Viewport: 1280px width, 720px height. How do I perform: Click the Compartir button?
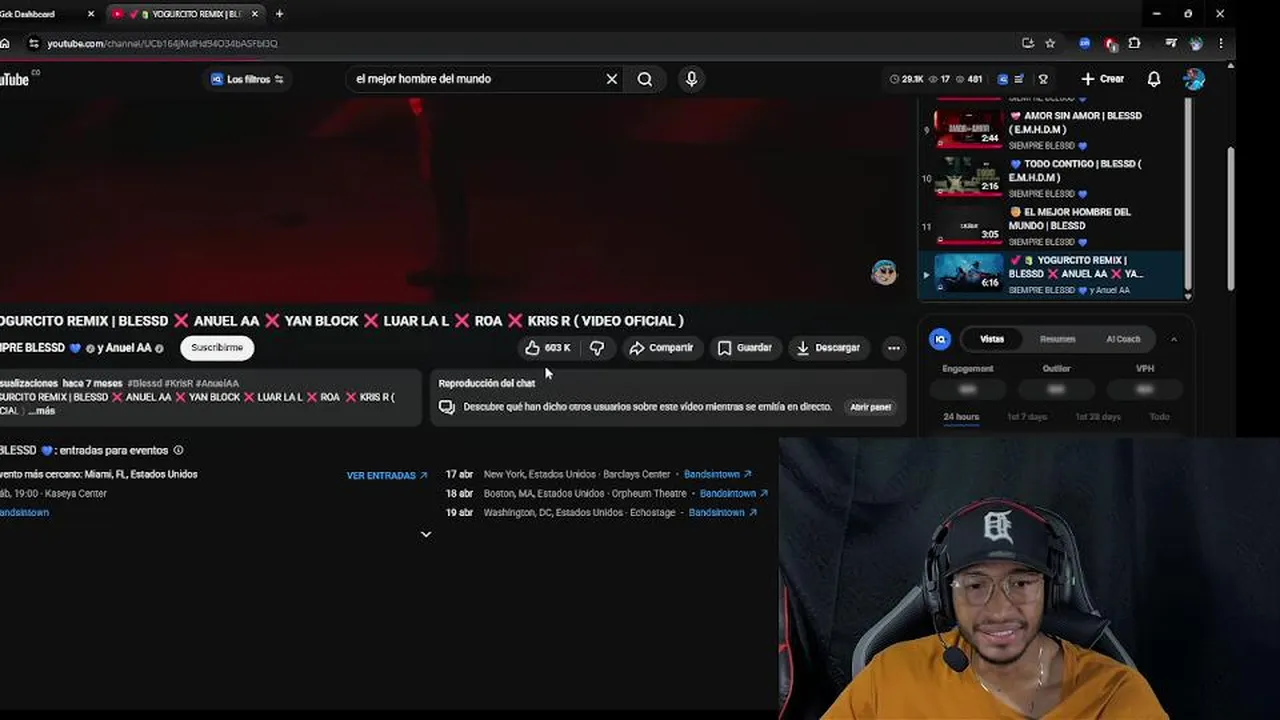(660, 348)
